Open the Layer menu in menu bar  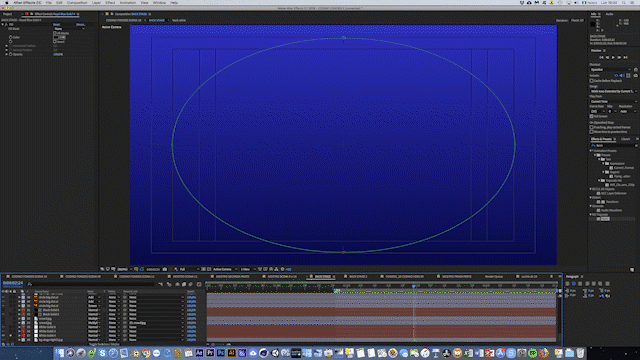click(96, 2)
